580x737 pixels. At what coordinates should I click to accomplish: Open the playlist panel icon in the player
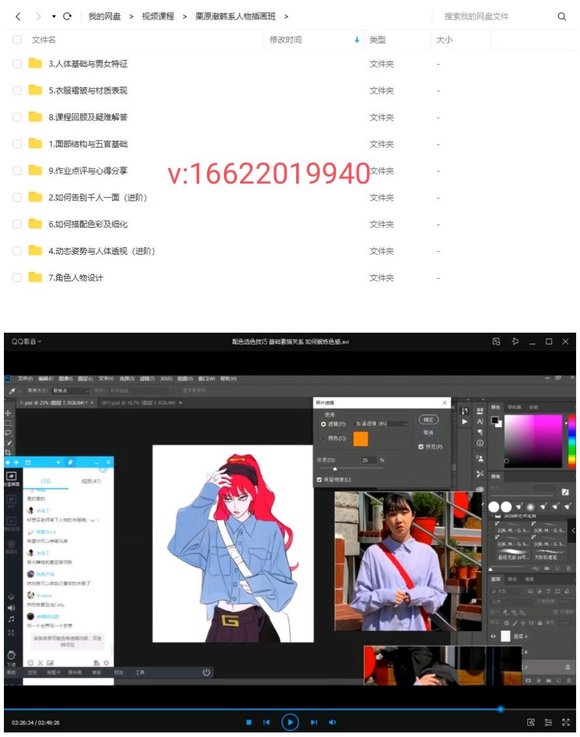tap(548, 722)
